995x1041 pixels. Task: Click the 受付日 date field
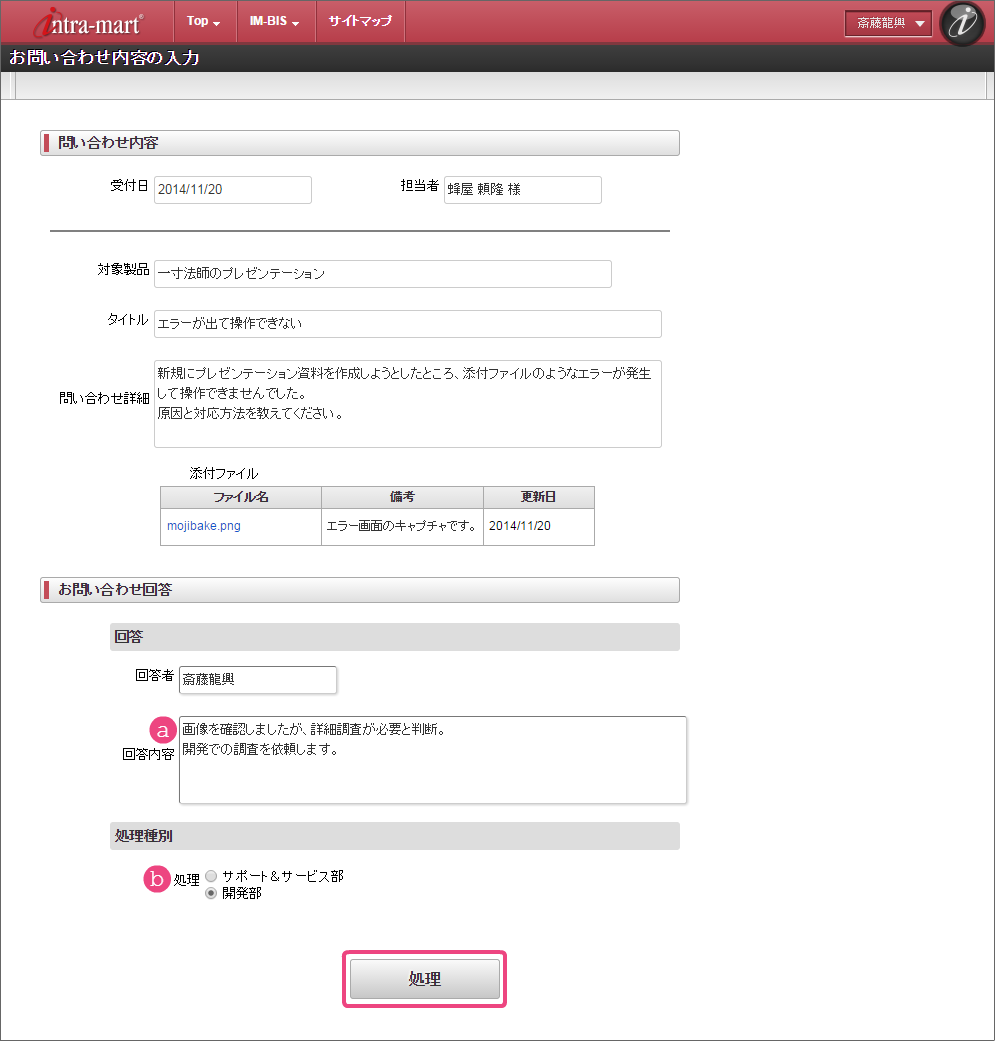pyautogui.click(x=233, y=190)
